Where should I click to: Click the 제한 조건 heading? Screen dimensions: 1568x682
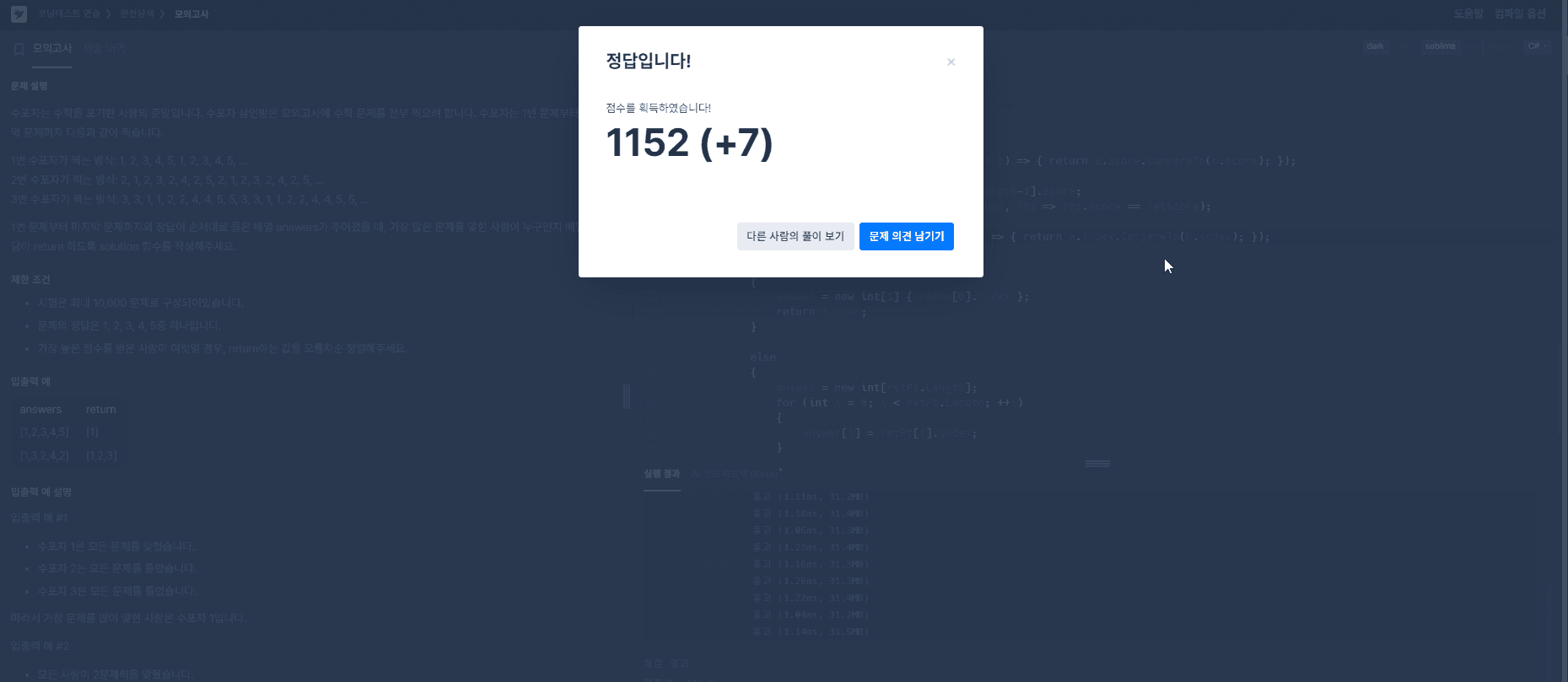click(x=30, y=279)
